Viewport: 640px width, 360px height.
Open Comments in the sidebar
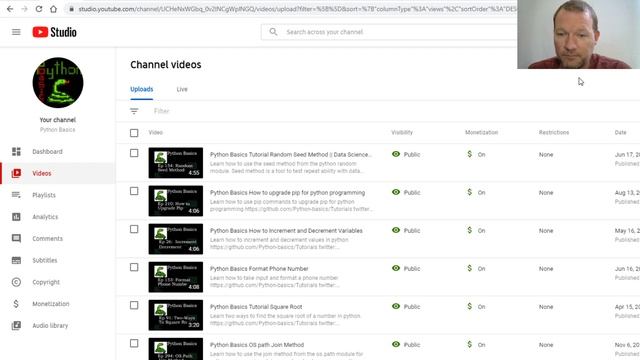[x=47, y=238]
